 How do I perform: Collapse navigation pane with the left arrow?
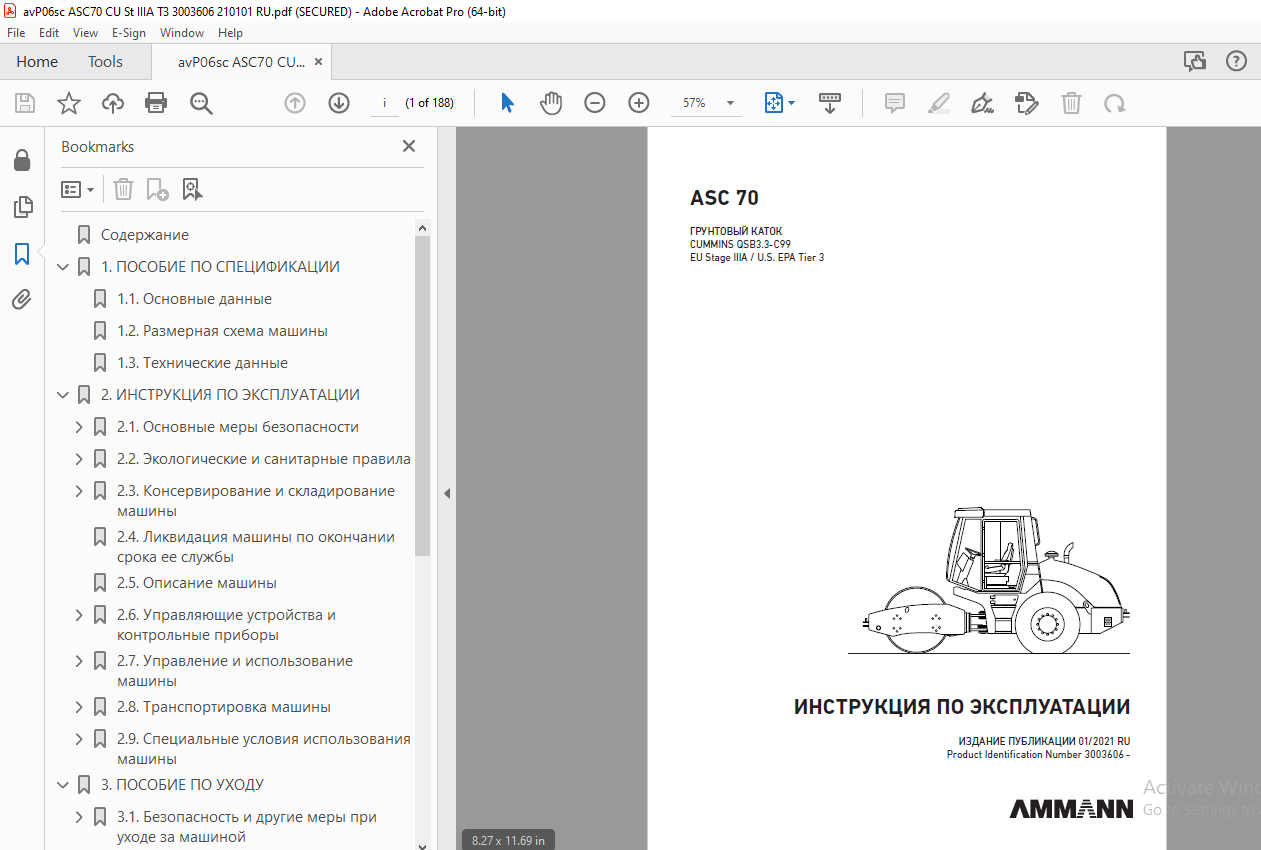point(447,493)
